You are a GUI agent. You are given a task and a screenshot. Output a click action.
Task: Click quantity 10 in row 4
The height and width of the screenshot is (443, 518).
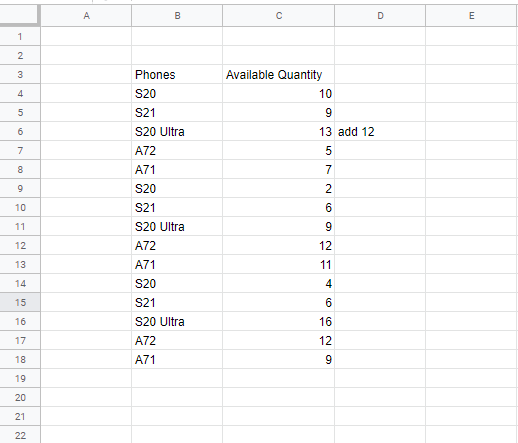(279, 93)
